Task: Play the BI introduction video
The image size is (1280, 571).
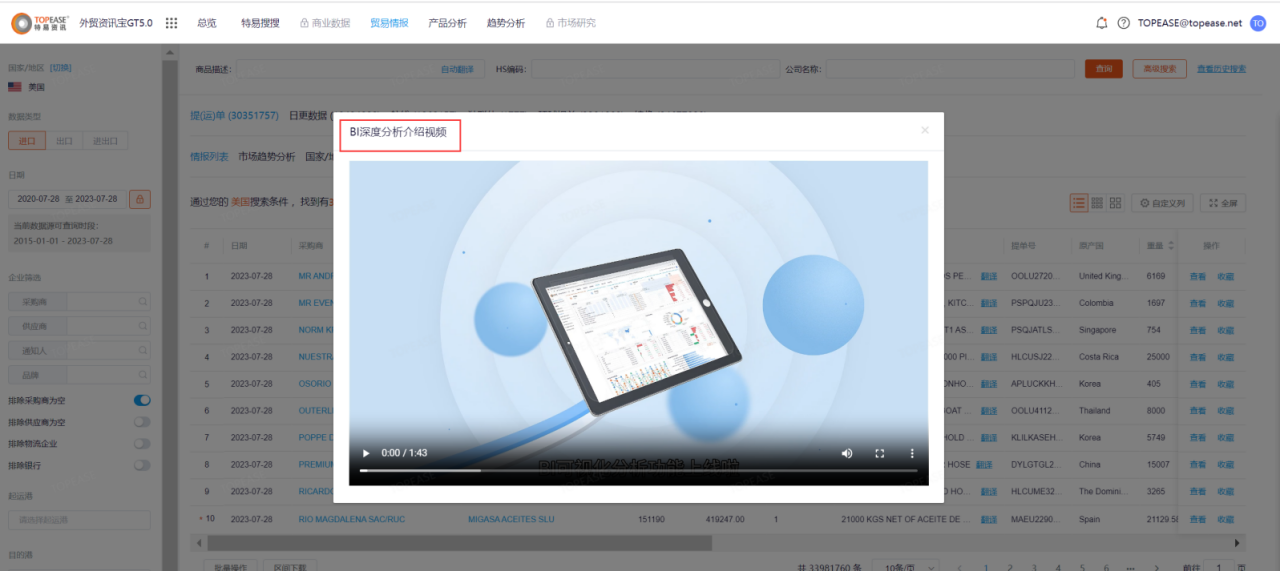Action: click(365, 453)
